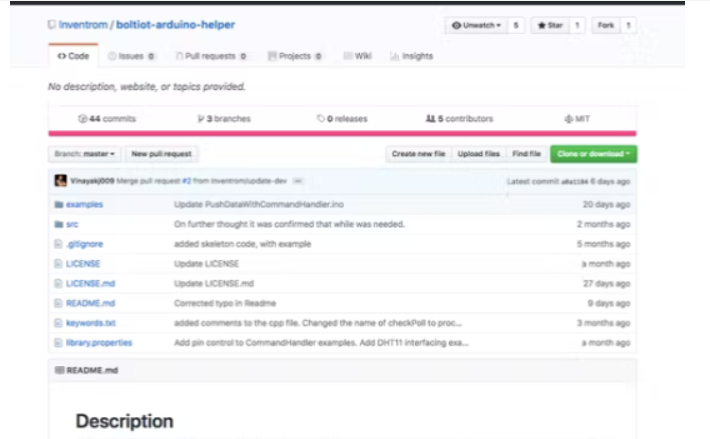The height and width of the screenshot is (439, 710).
Task: Click the pink language bar
Action: click(342, 133)
